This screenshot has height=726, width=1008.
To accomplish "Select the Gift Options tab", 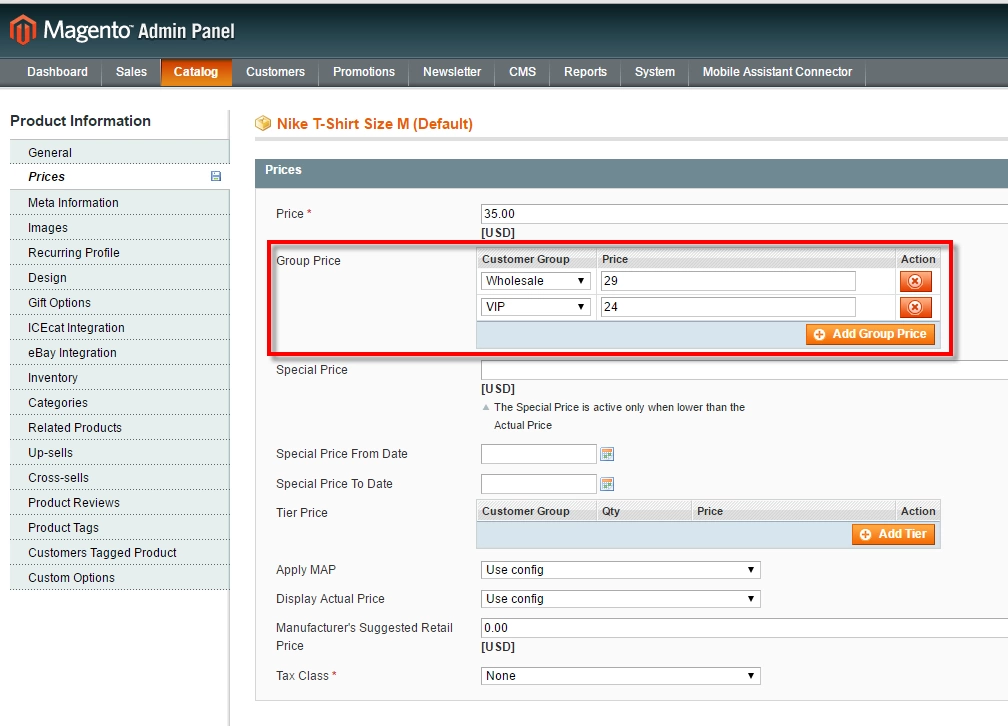I will [x=120, y=303].
